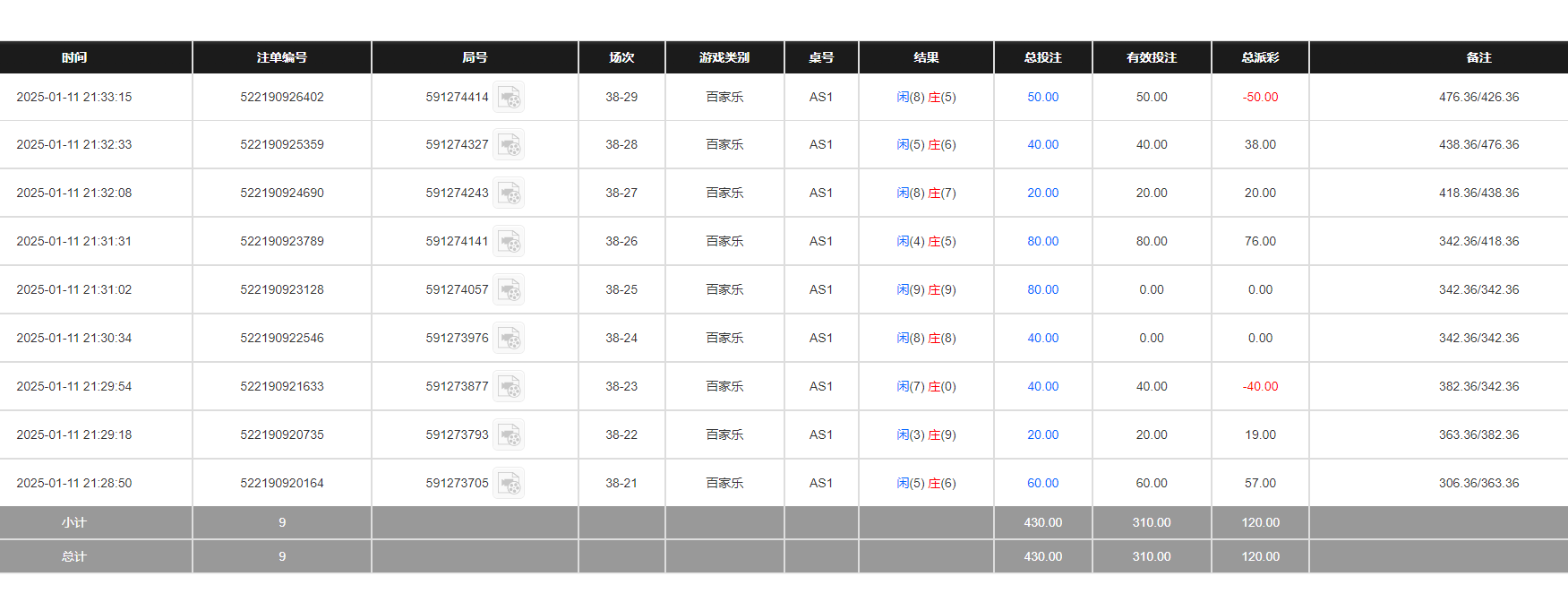Play the replay for round 591273877
This screenshot has width=1568, height=602.
pos(509,387)
